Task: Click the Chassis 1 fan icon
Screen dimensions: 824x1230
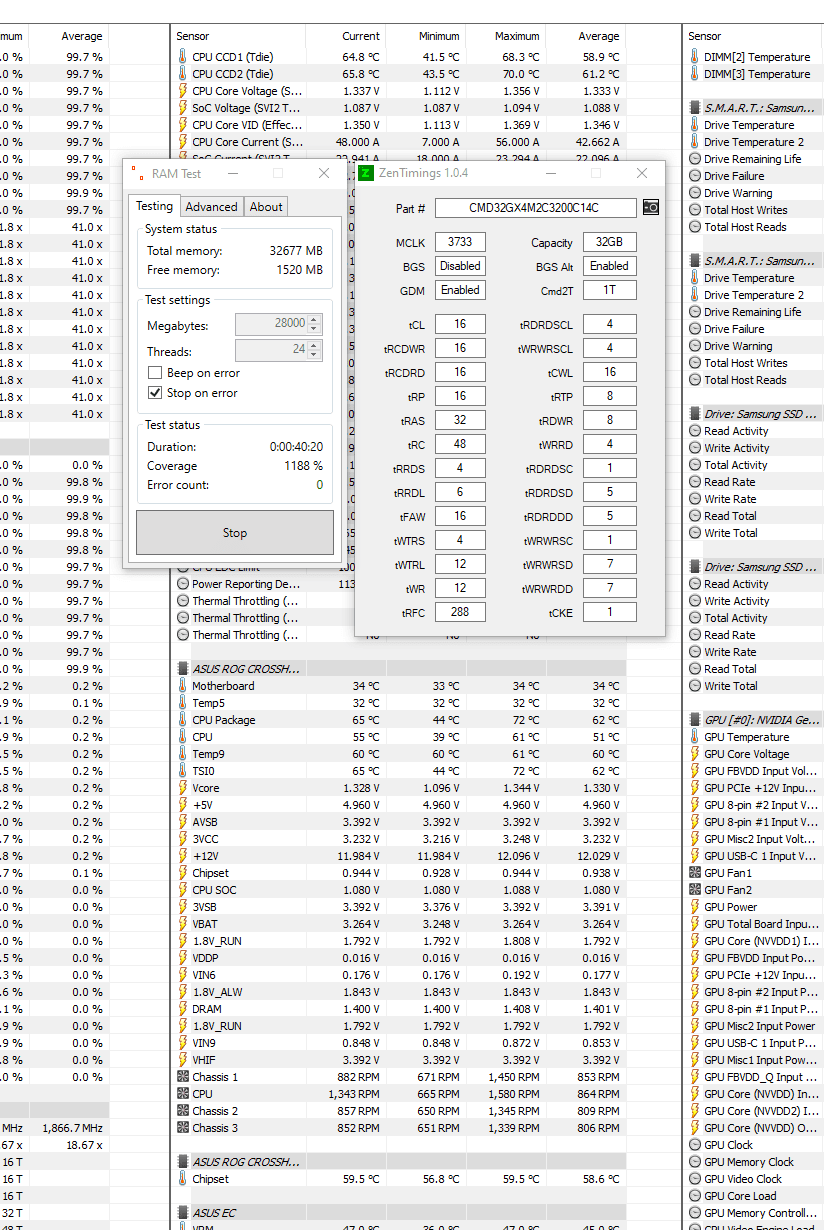Action: [182, 1077]
